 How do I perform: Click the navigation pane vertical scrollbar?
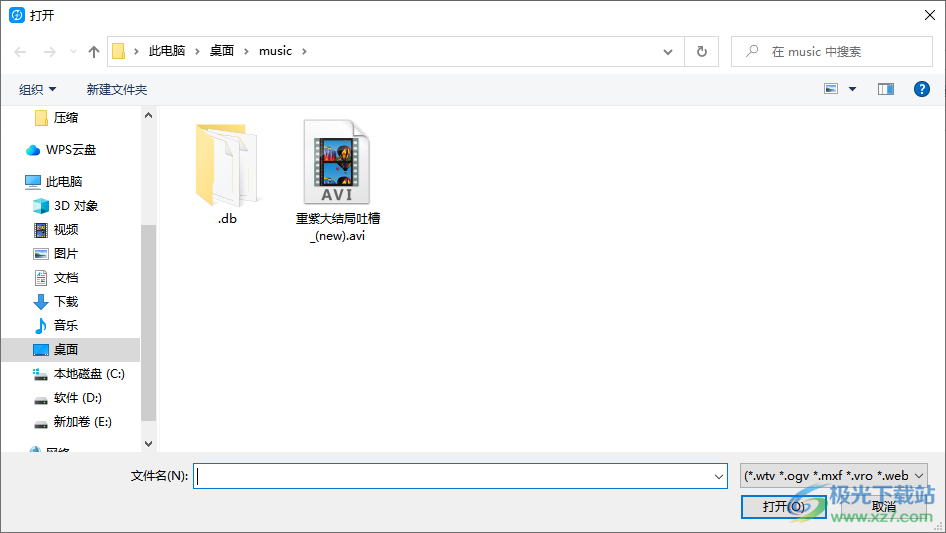pyautogui.click(x=149, y=320)
